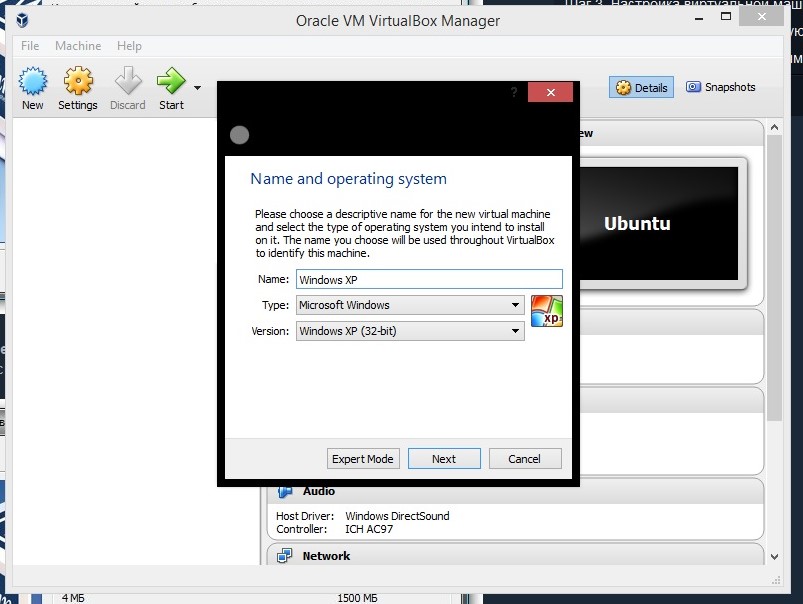The image size is (803, 604).
Task: Open the Type dropdown Microsoft Windows
Action: pos(410,305)
